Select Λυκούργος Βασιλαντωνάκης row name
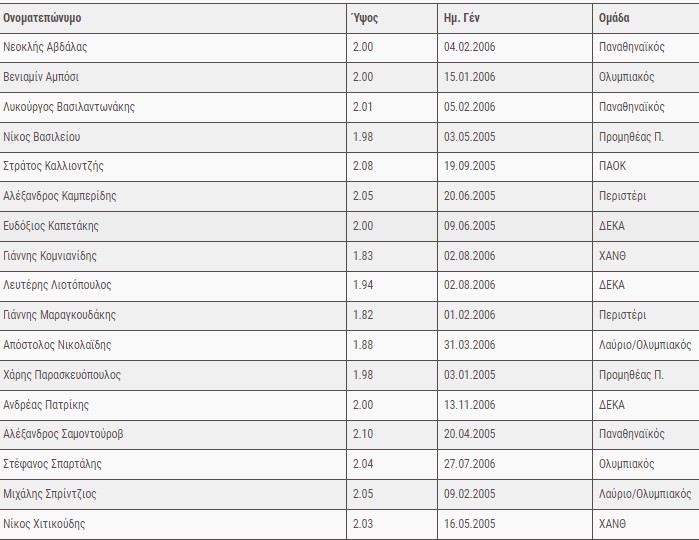Image resolution: width=699 pixels, height=540 pixels. (69, 107)
